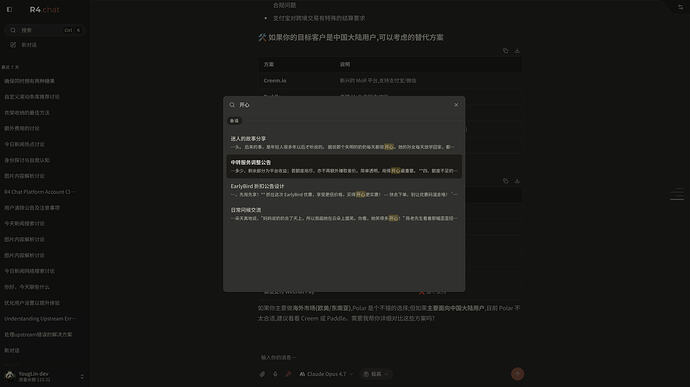Open the Claude Opus model selector
The height and width of the screenshot is (387, 690).
[326, 374]
